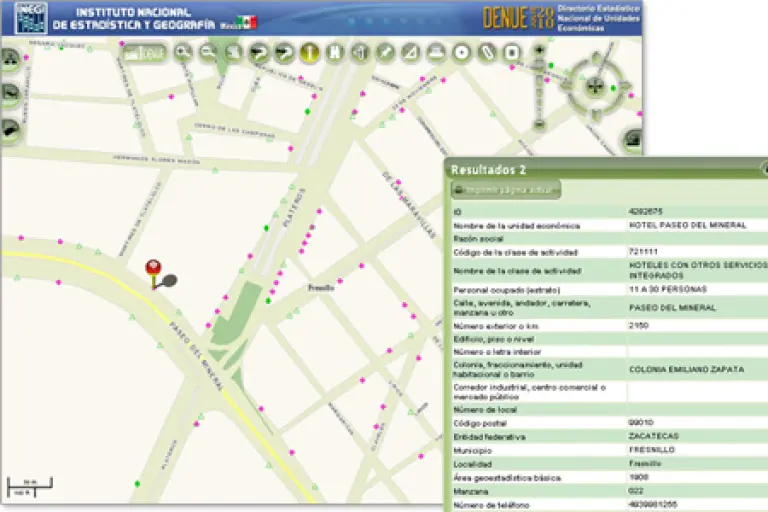This screenshot has height=512, width=768.
Task: Click the red location pin marker
Action: pos(153,268)
